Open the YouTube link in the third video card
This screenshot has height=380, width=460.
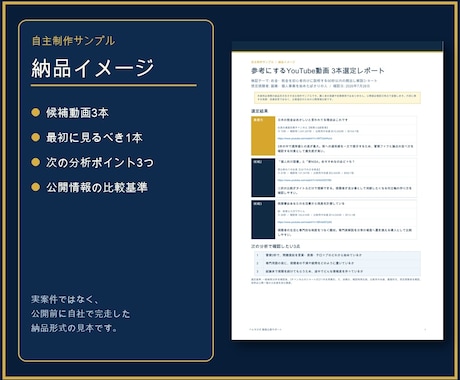[304, 222]
